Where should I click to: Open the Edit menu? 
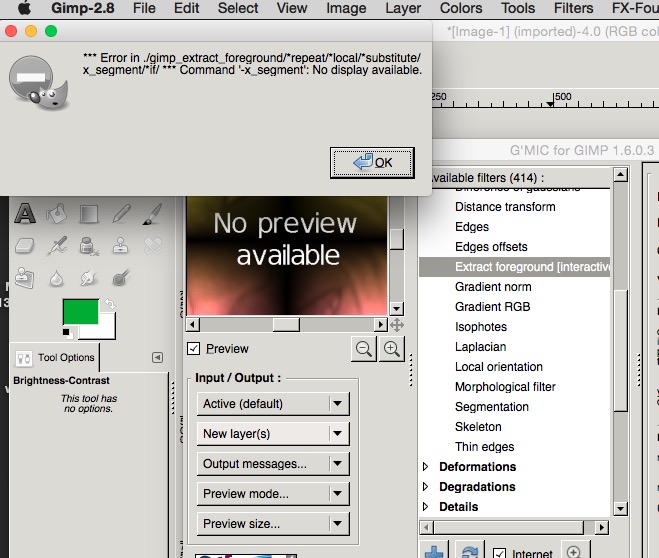[x=187, y=8]
